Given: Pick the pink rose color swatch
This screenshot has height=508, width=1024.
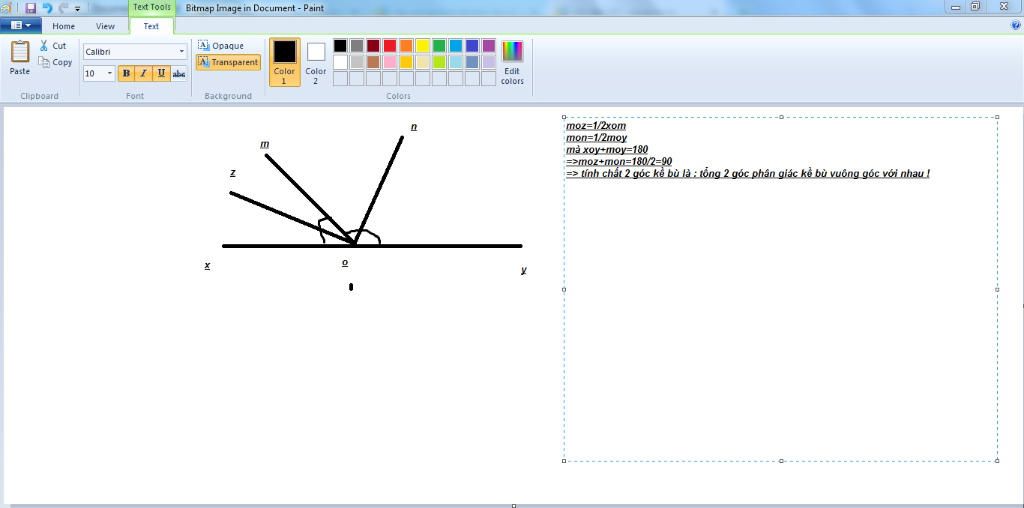Looking at the screenshot, I should coord(390,62).
